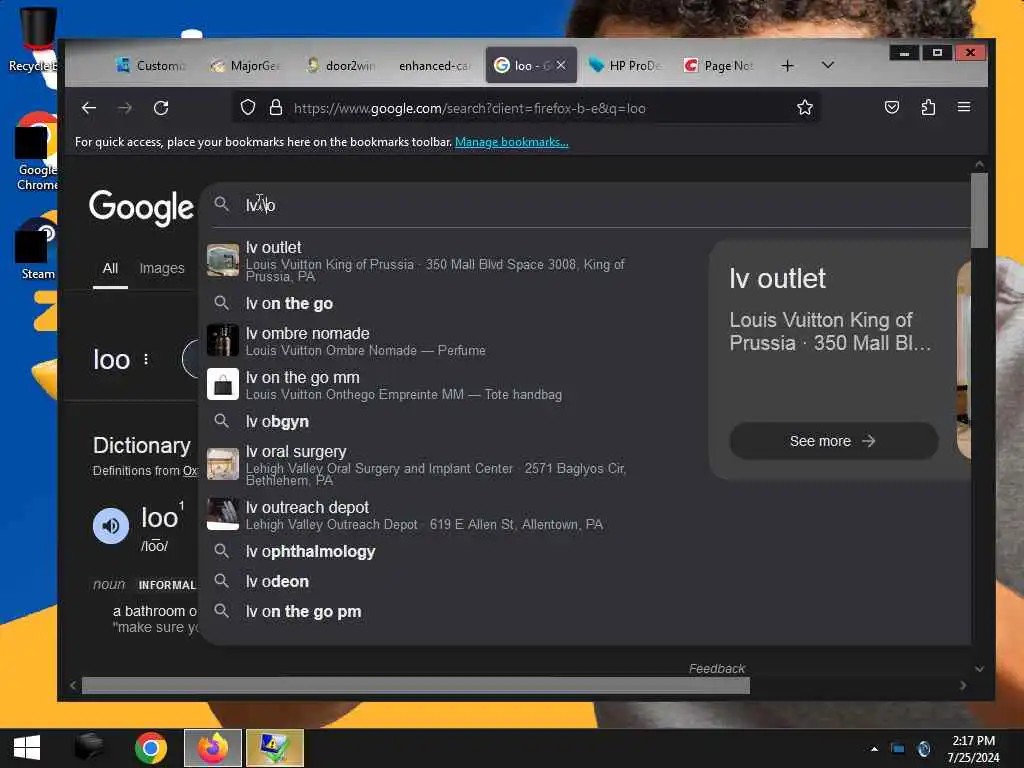Click the scroll right arrow
Screen dimensions: 1024x768
963,685
